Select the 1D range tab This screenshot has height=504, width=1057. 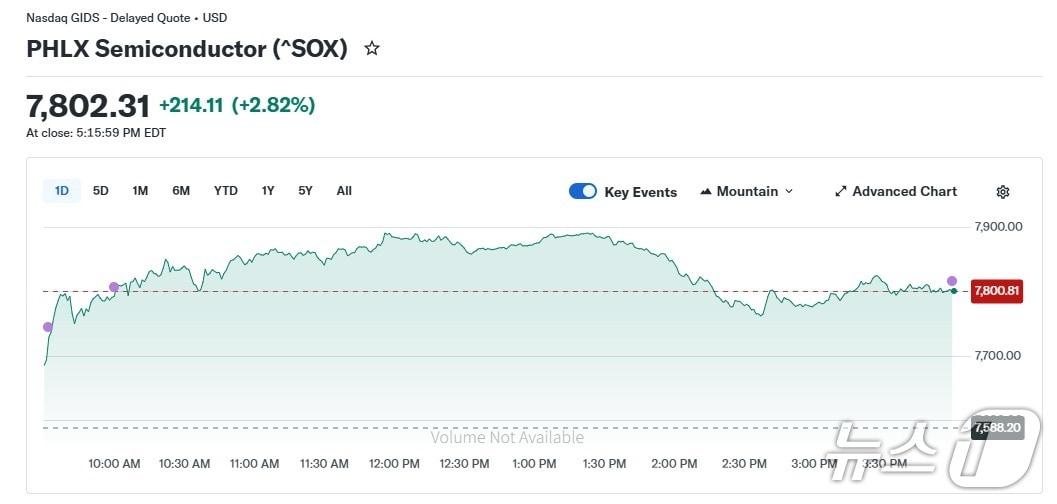62,191
